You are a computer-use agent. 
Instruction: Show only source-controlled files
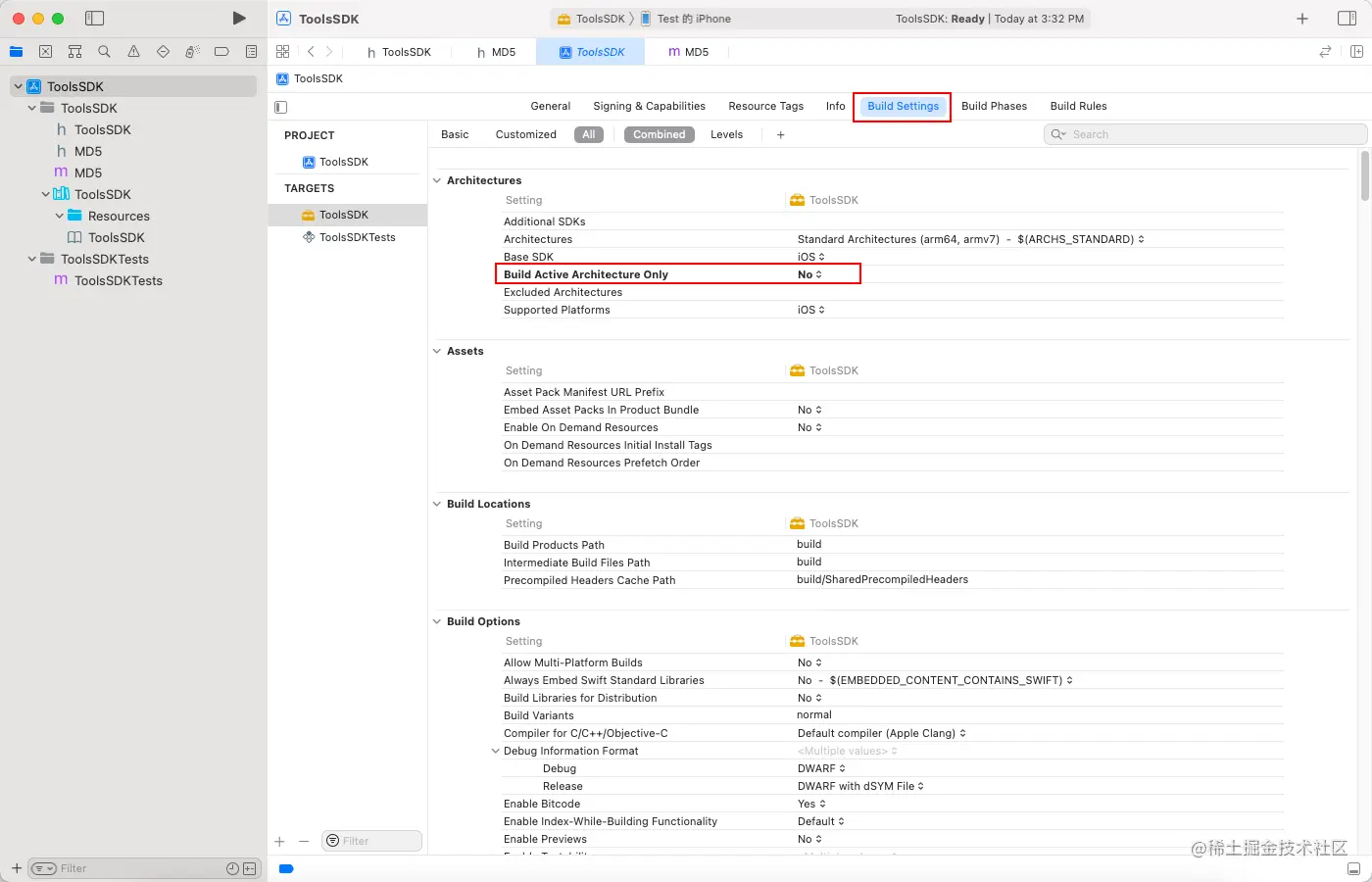point(250,868)
